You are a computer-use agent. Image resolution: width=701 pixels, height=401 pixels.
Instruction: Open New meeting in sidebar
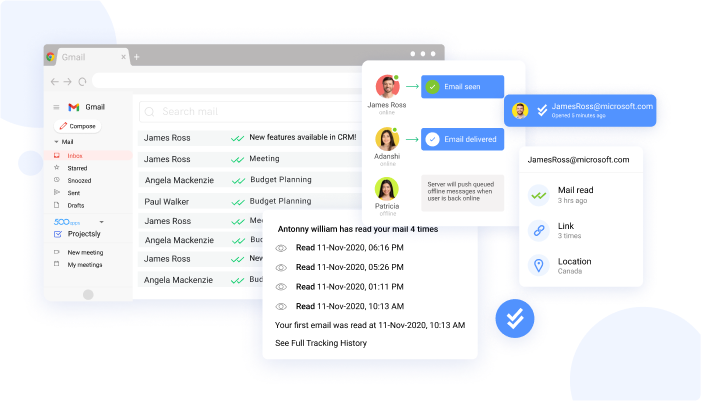coord(85,253)
